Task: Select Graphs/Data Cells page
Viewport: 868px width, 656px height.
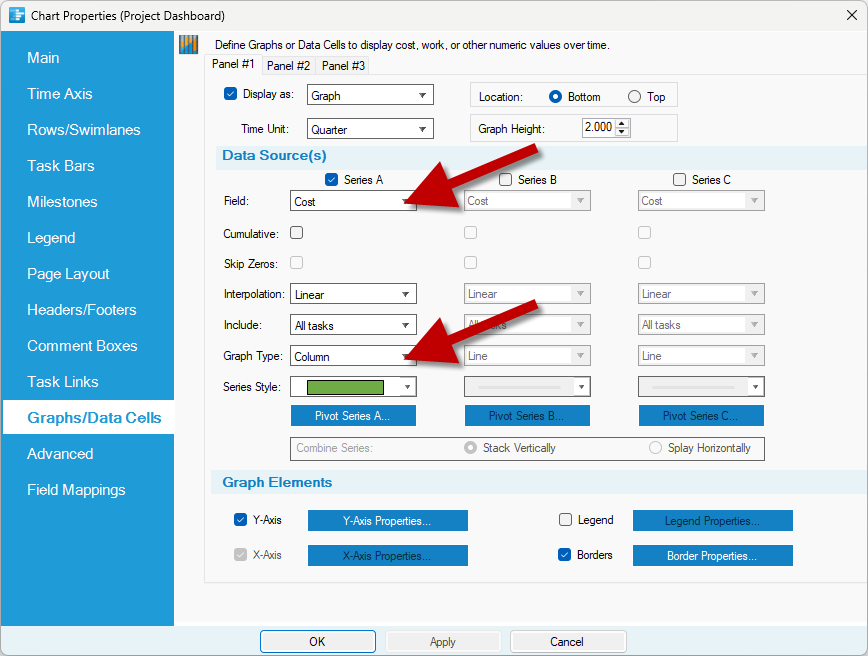Action: click(x=89, y=417)
